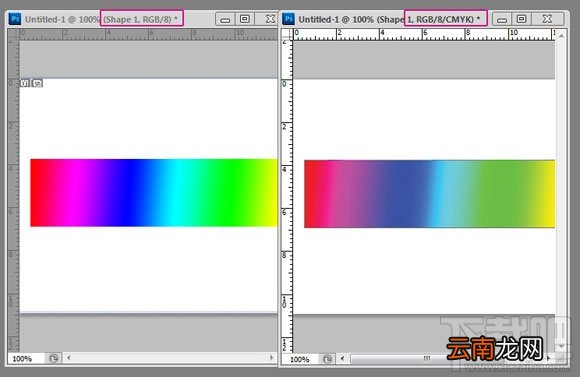Close the right RGB/8/CMYK window
This screenshot has height=377, width=580.
[547, 19]
